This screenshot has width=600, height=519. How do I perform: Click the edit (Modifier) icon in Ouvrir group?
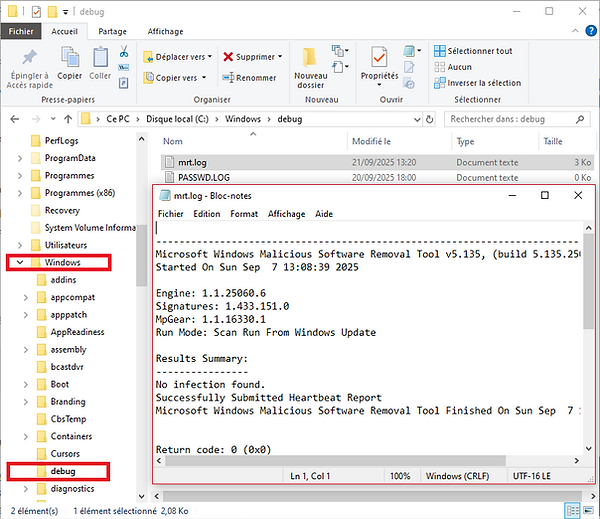coord(409,67)
